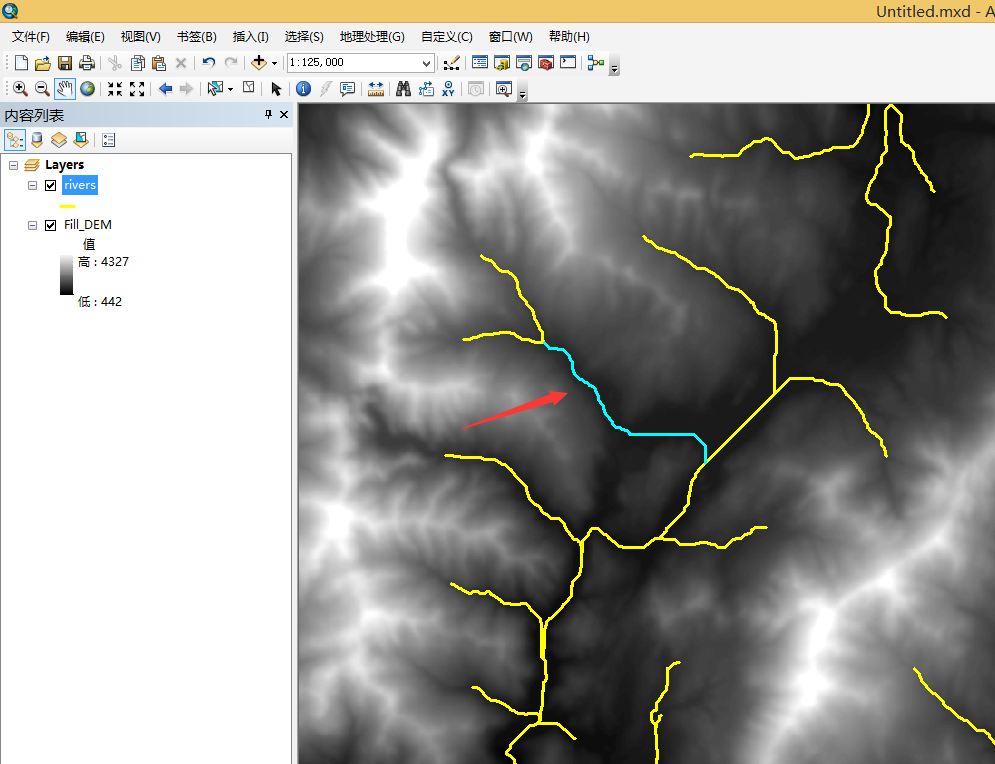This screenshot has width=995, height=764.
Task: Open the 选择(S) menu
Action: pos(304,37)
